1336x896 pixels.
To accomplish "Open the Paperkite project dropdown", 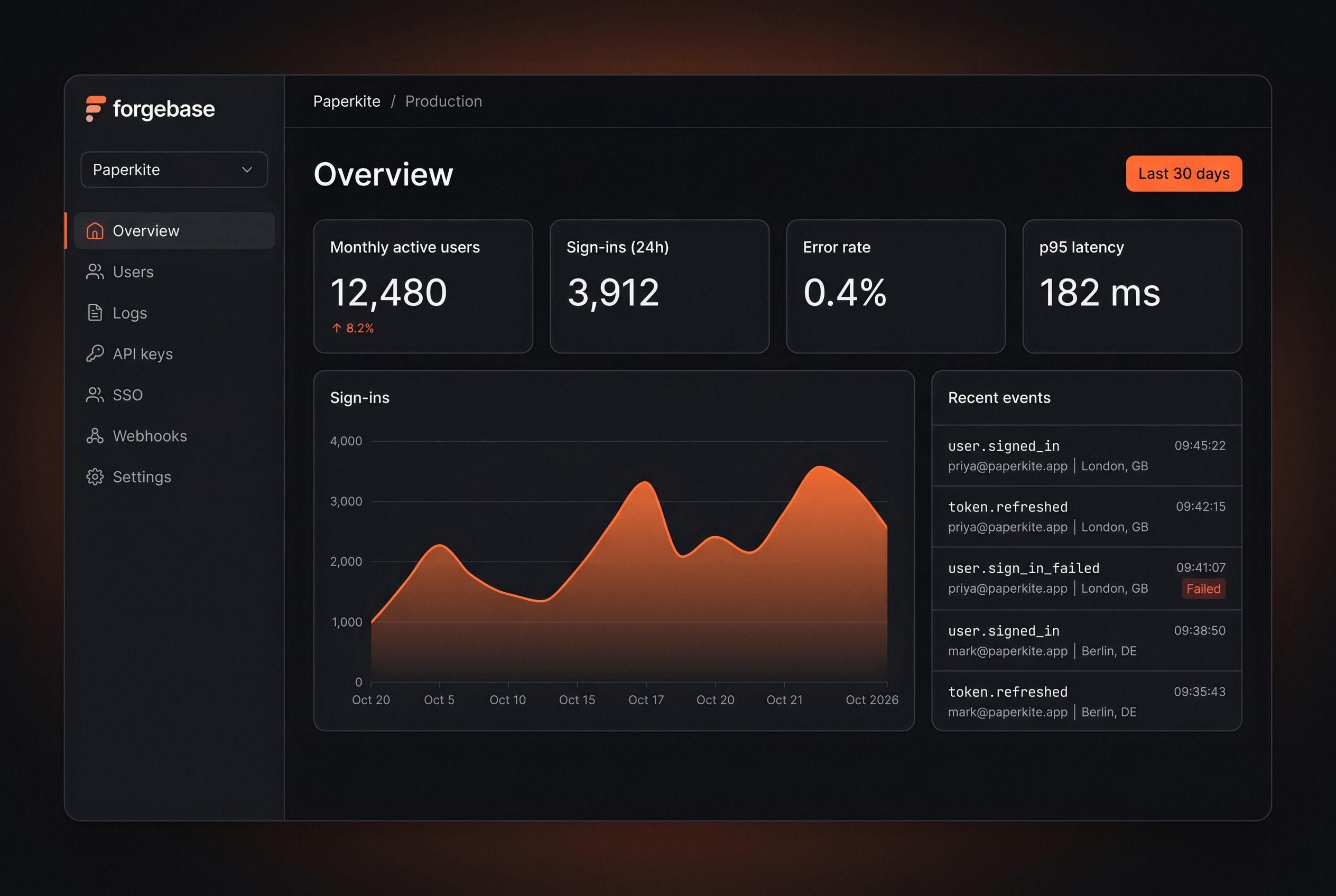I will (x=174, y=170).
